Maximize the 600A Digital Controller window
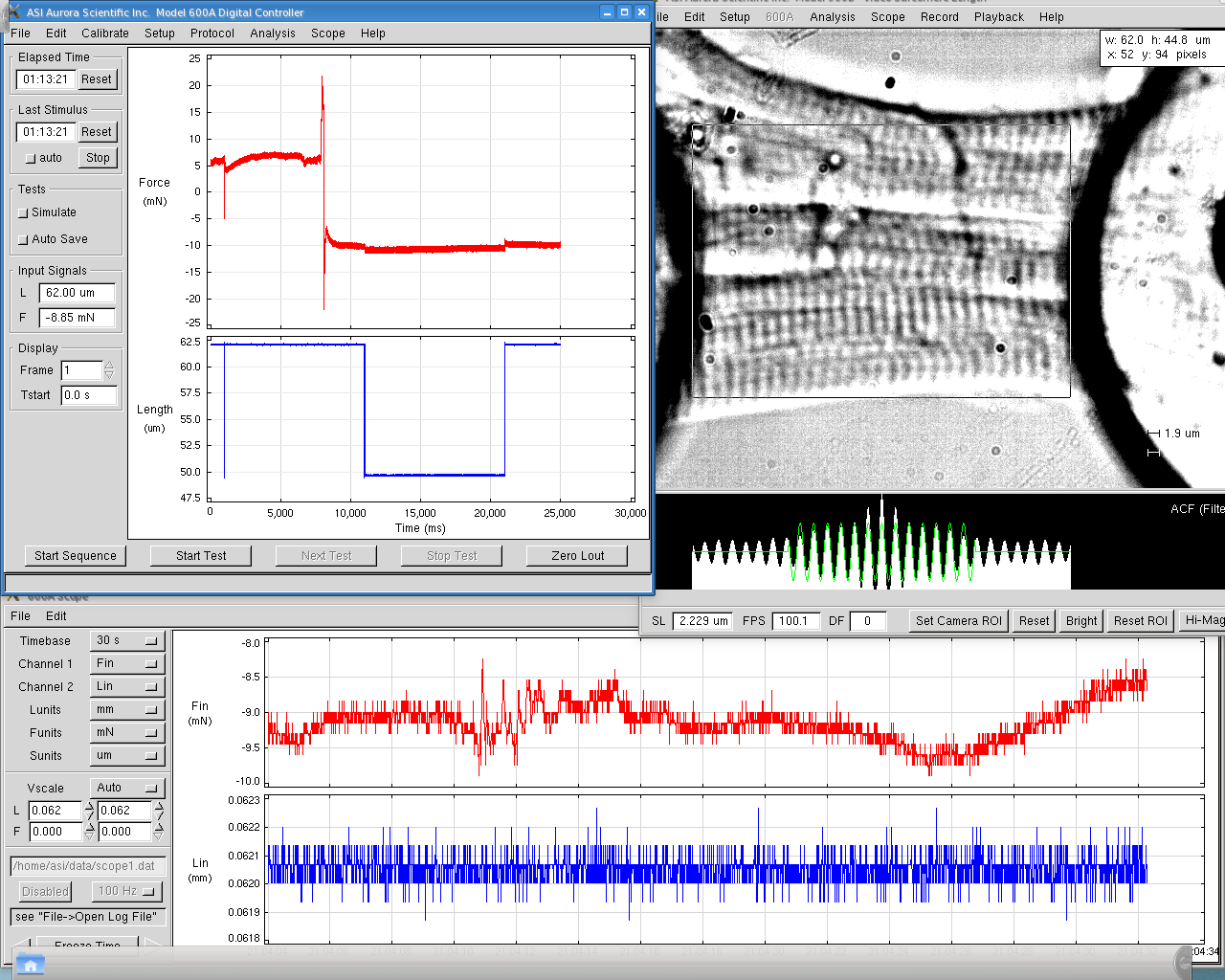Screen dimensions: 1225x980 tap(624, 11)
